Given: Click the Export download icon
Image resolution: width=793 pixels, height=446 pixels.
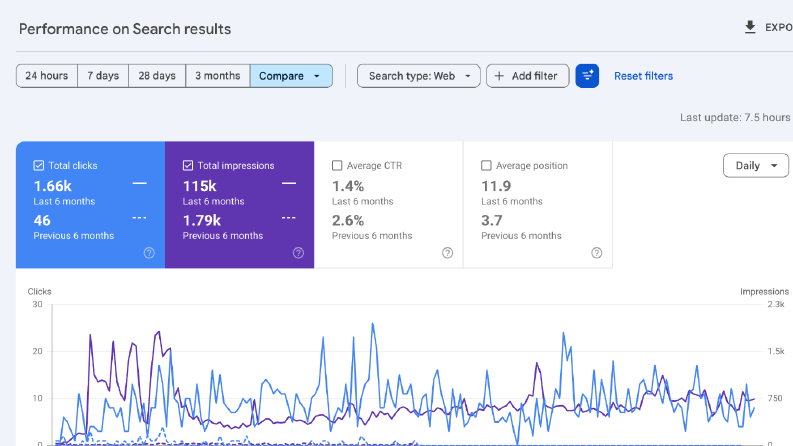Looking at the screenshot, I should (x=750, y=27).
